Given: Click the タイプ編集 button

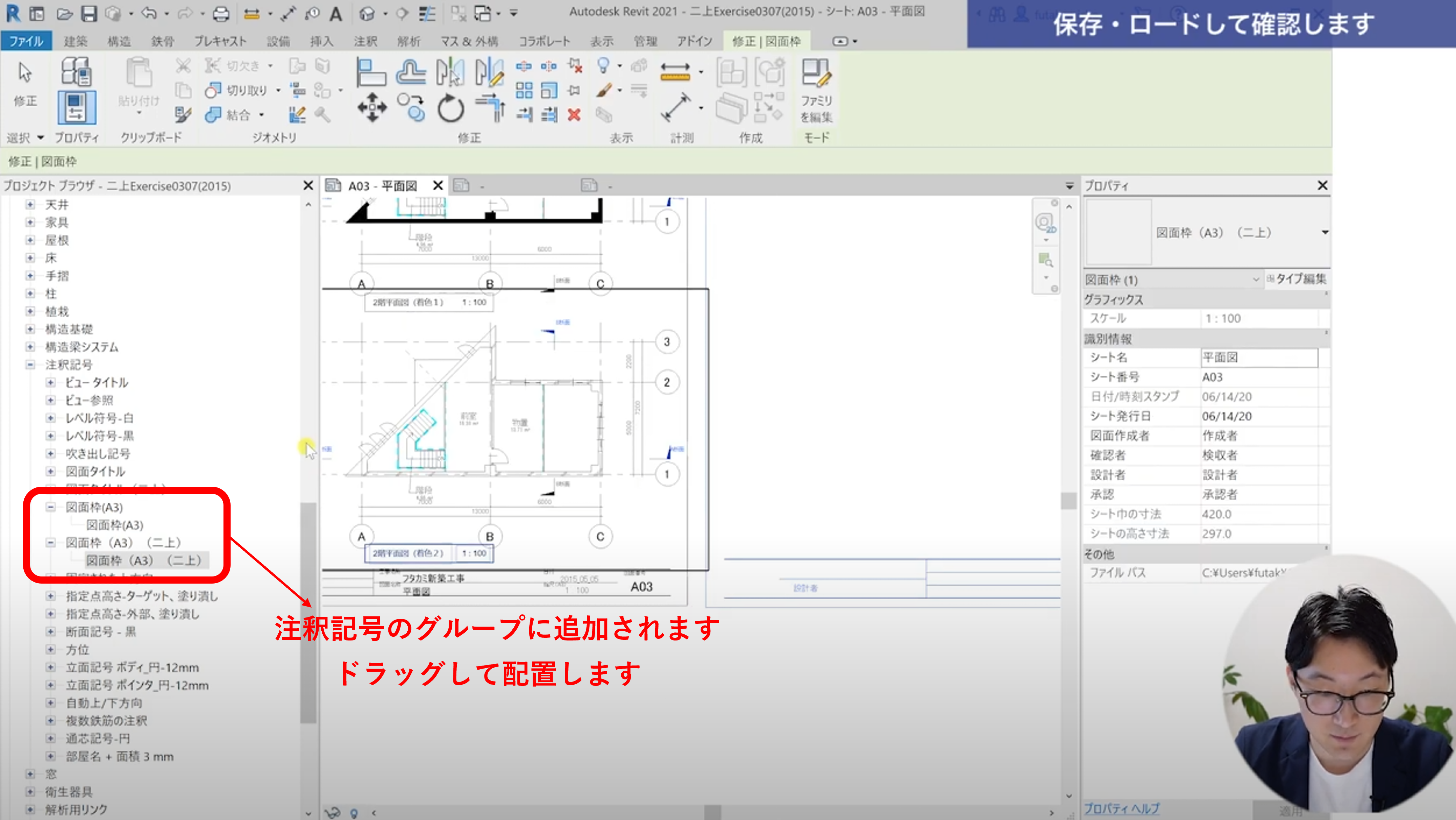Looking at the screenshot, I should 1297,279.
